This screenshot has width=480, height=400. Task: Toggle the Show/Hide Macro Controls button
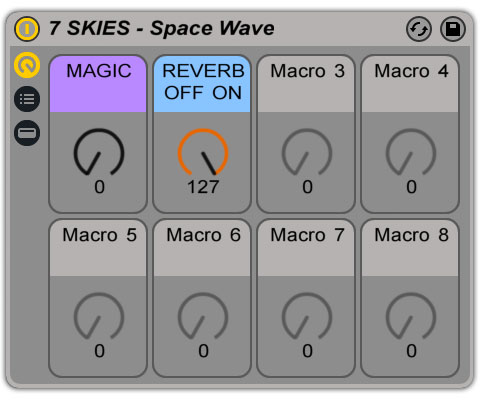coord(27,65)
